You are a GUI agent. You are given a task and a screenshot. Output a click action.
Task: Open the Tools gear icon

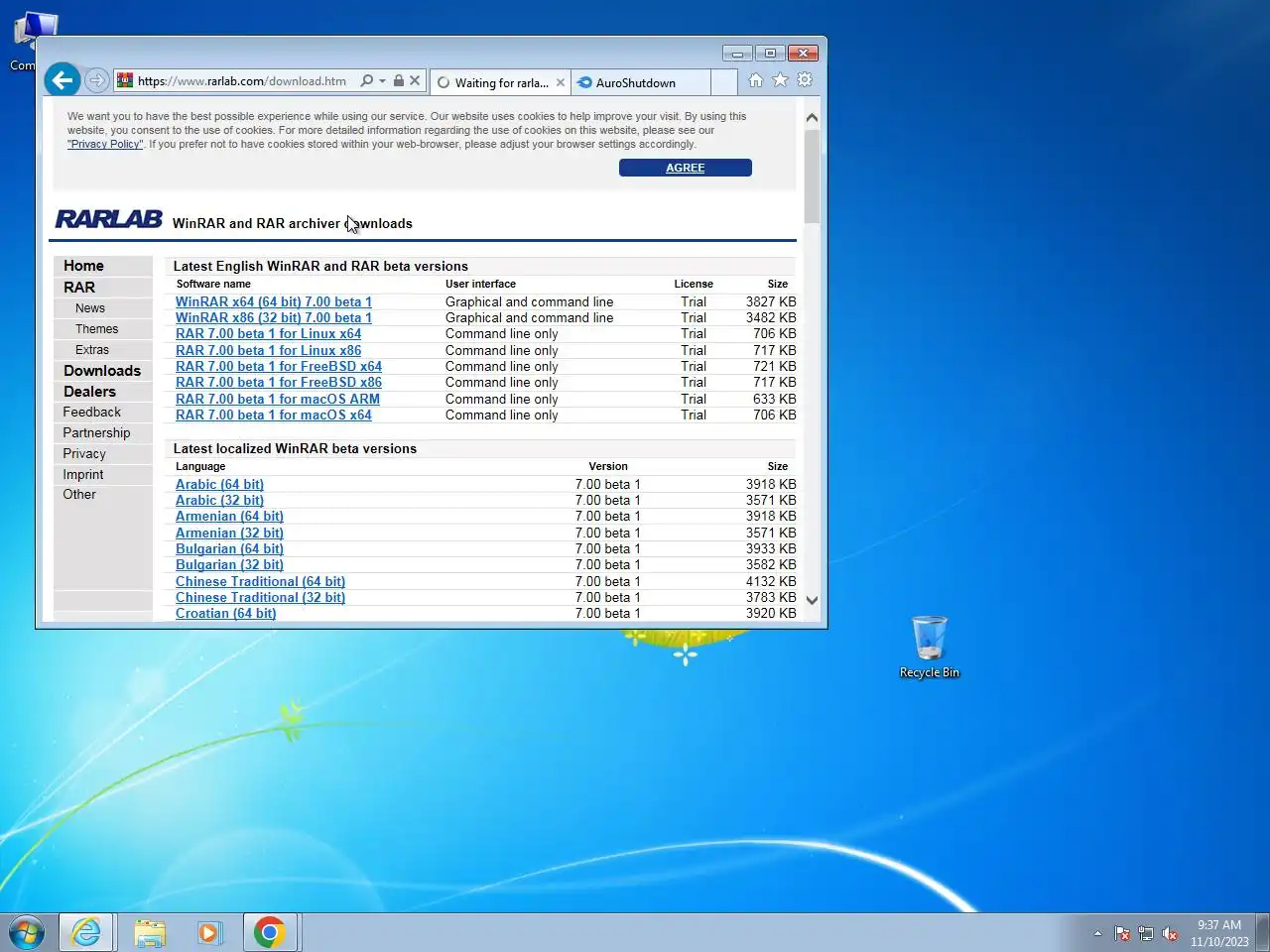click(x=805, y=80)
